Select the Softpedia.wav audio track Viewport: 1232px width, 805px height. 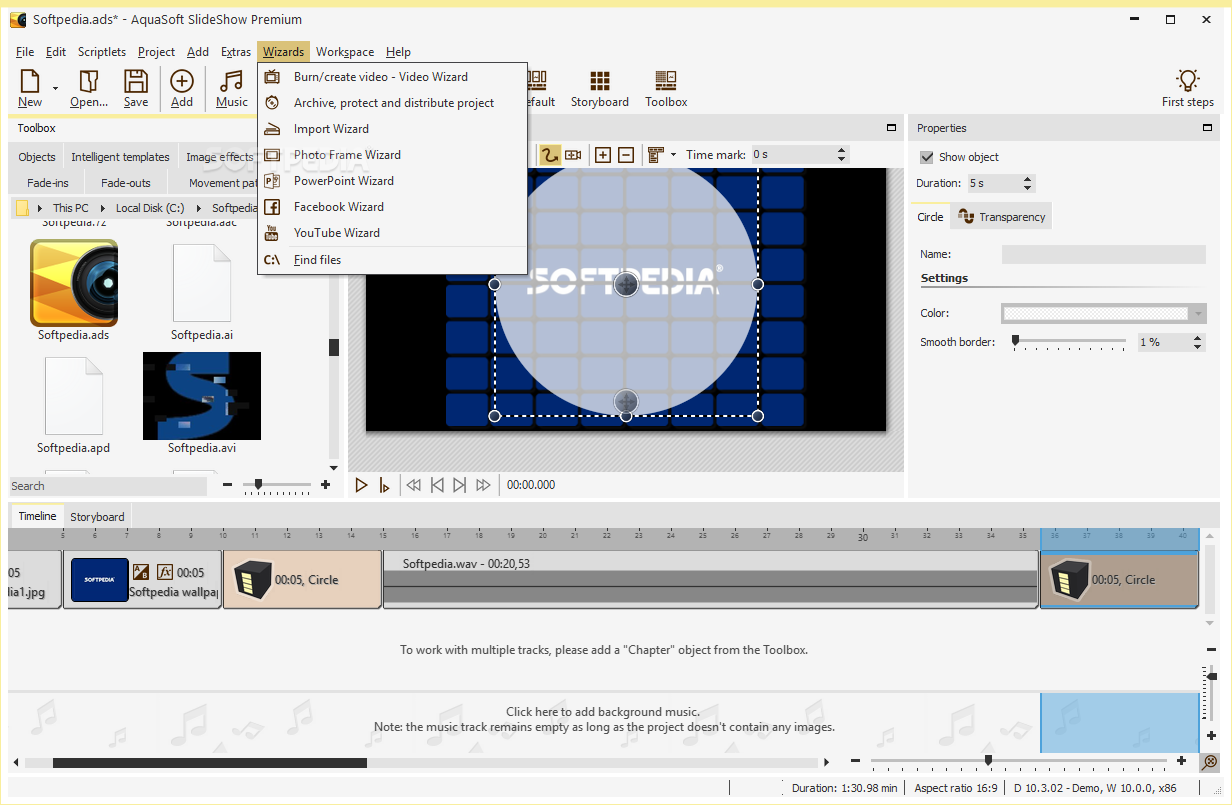(x=710, y=579)
